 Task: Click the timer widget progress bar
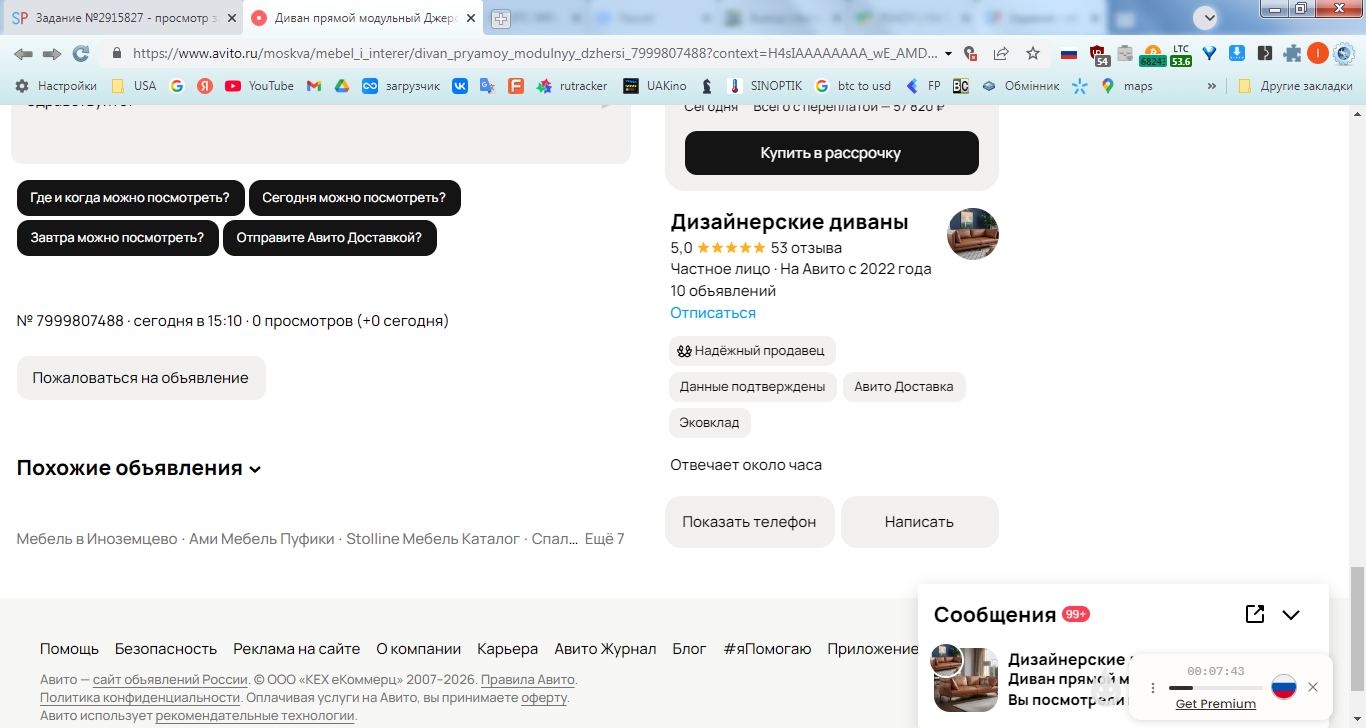point(1215,688)
